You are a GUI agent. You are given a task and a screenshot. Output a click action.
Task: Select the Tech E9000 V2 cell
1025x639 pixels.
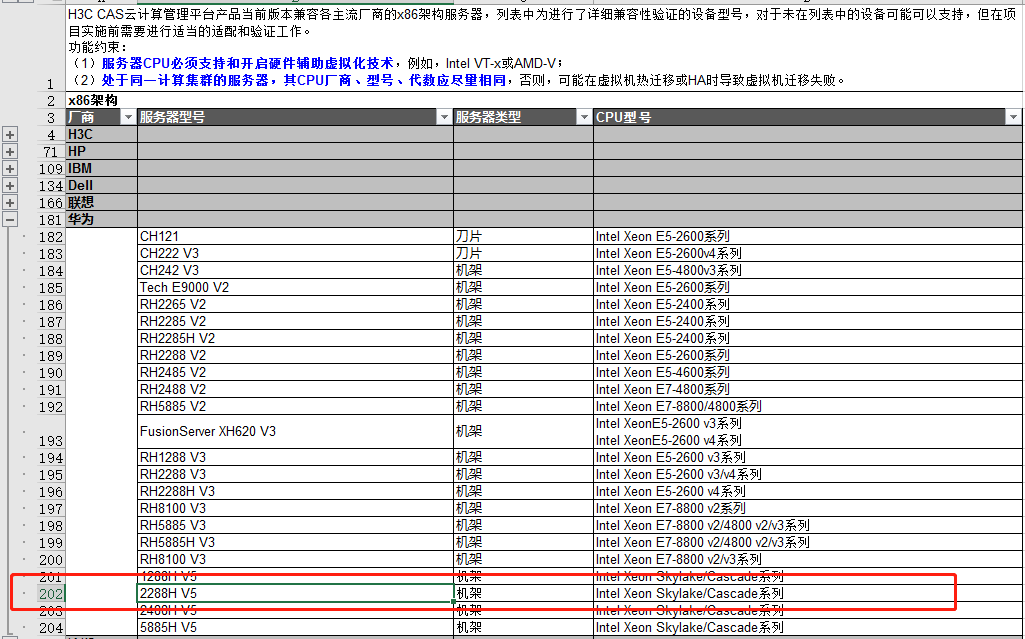point(295,287)
